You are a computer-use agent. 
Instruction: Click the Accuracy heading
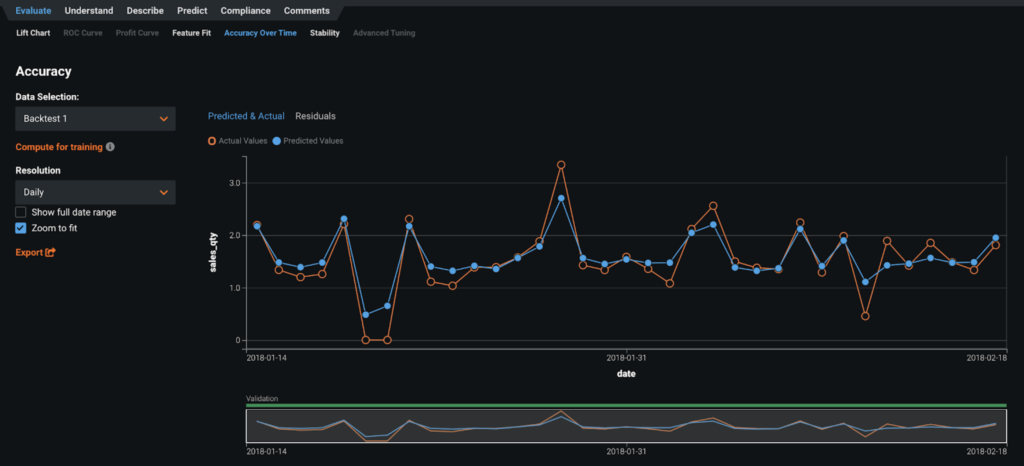43,72
